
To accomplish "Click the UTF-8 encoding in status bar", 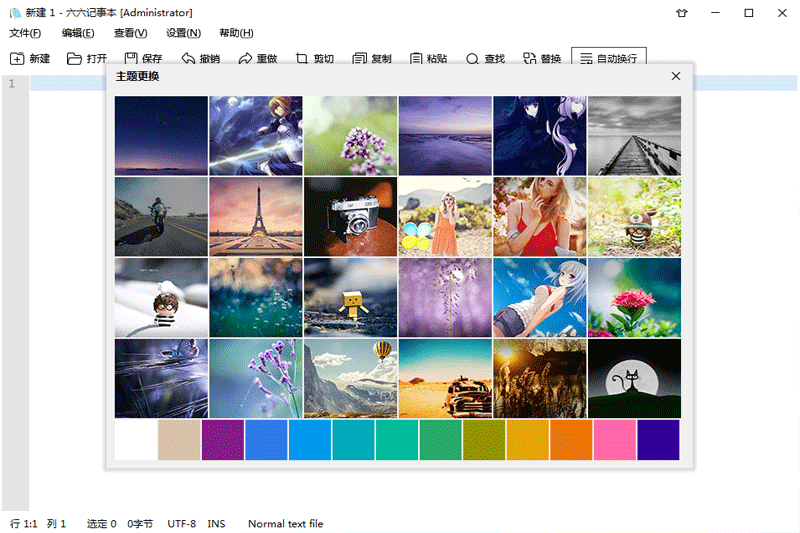I will click(182, 524).
